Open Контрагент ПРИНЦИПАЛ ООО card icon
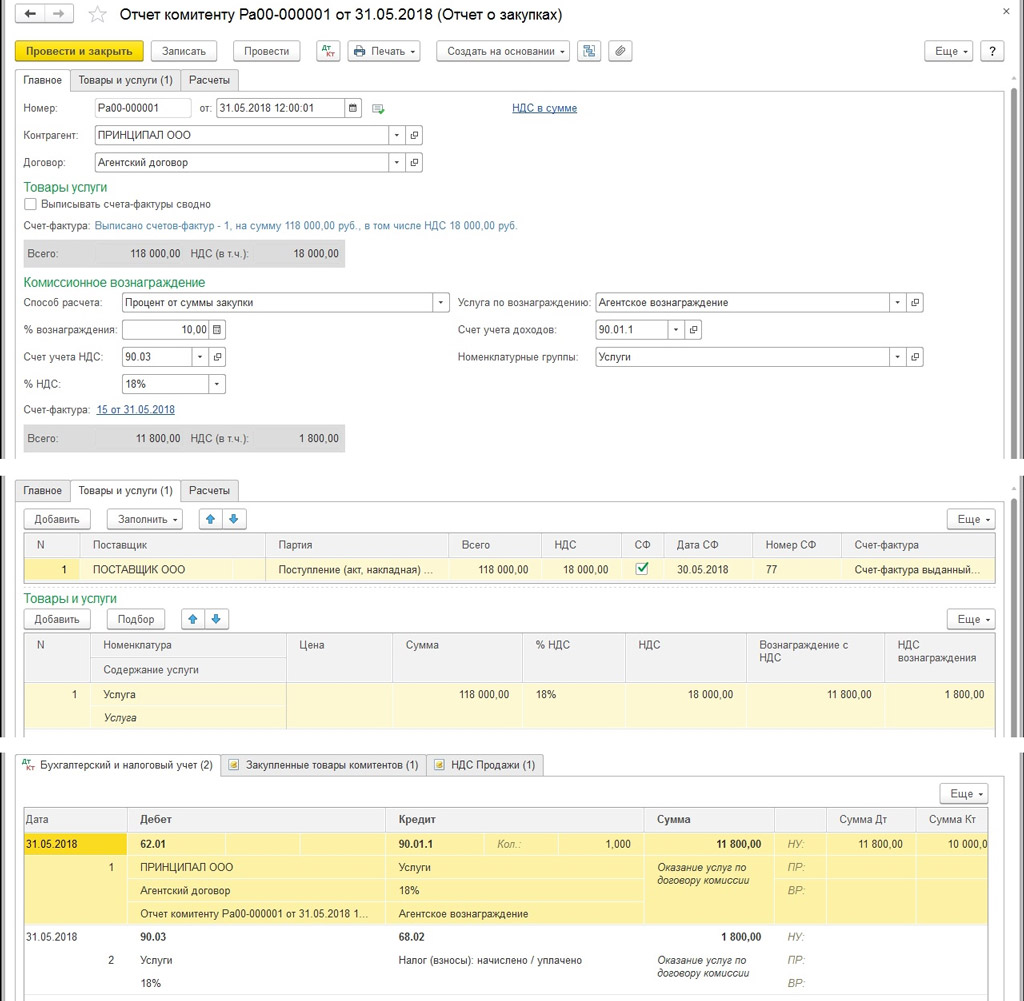Viewport: 1024px width, 1001px height. click(414, 135)
